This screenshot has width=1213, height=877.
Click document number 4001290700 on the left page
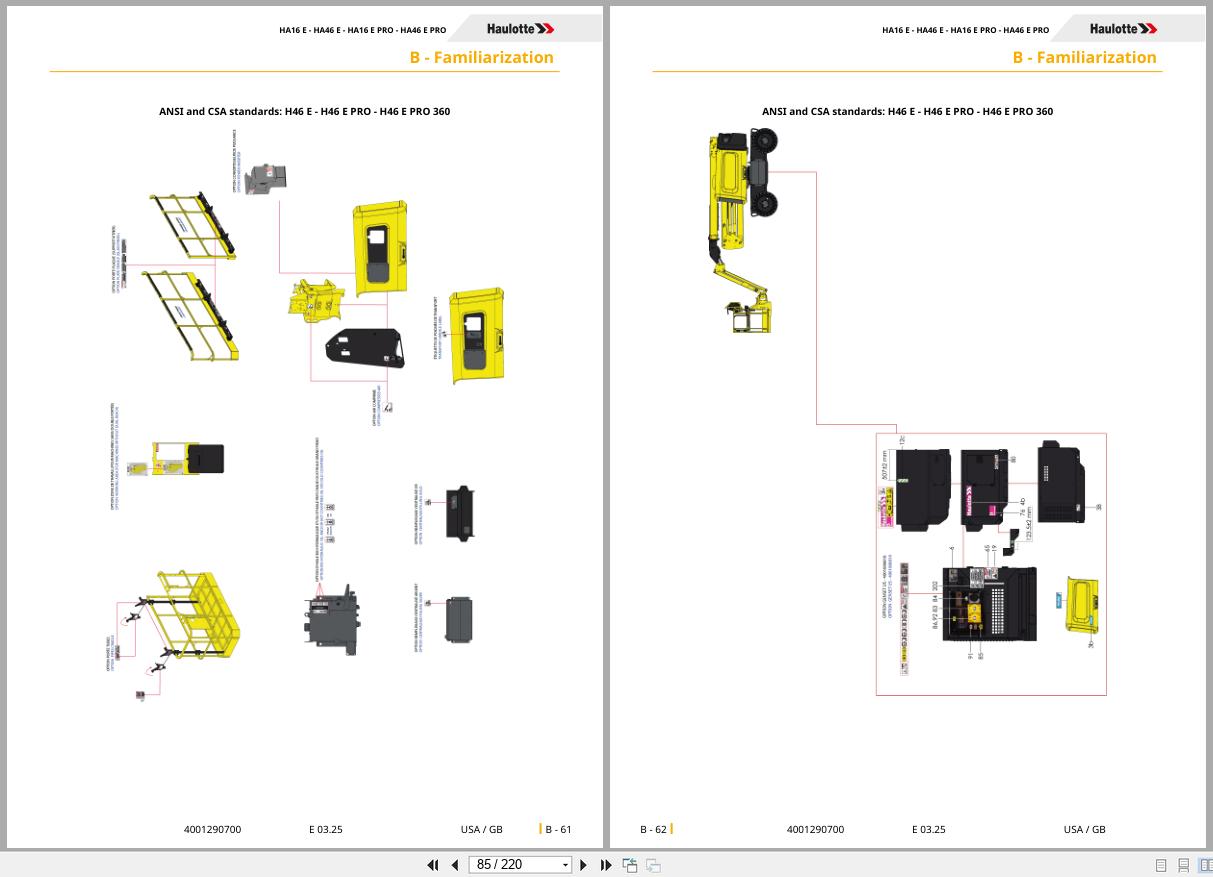212,829
